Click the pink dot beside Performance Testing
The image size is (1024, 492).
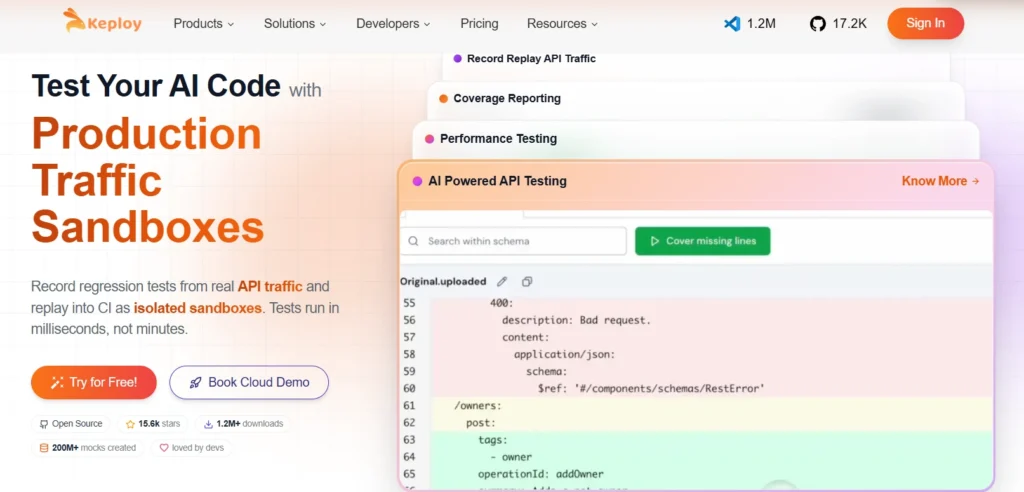click(429, 139)
